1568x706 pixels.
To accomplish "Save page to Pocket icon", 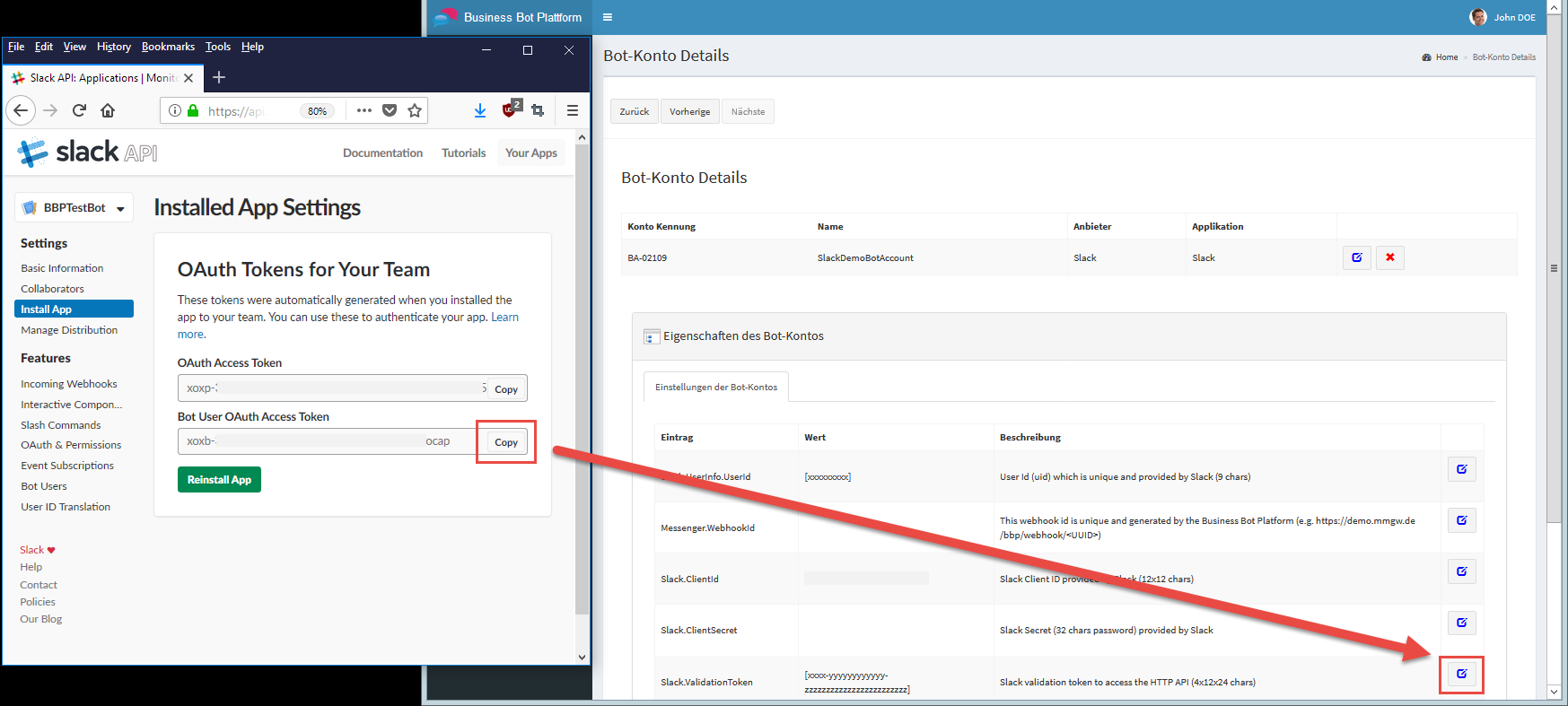I will (x=390, y=110).
